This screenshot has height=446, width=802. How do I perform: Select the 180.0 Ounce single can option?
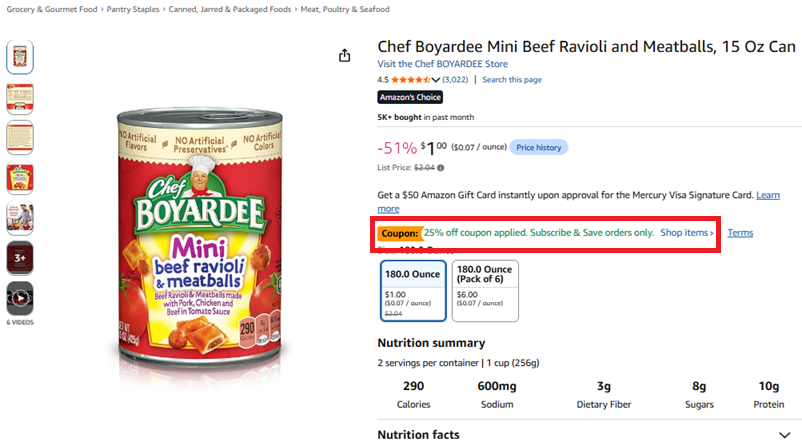click(413, 291)
